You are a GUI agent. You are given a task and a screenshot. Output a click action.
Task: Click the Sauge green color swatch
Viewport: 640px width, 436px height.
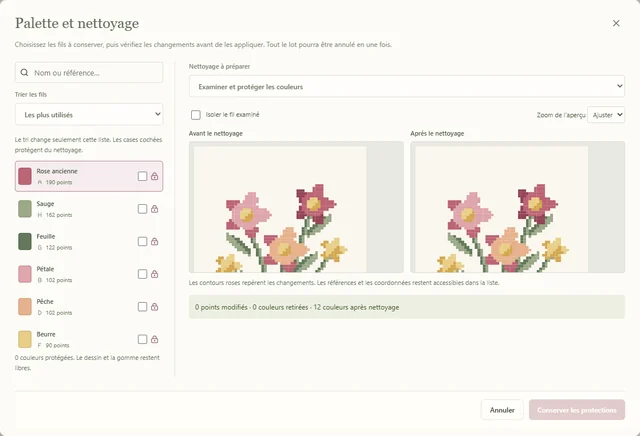(25, 209)
